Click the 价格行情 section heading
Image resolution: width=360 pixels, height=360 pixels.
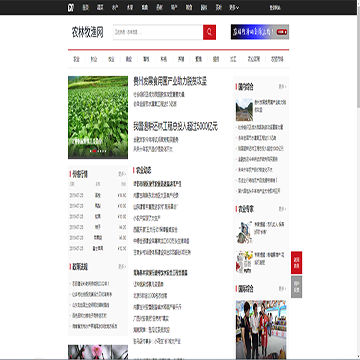click(80, 174)
